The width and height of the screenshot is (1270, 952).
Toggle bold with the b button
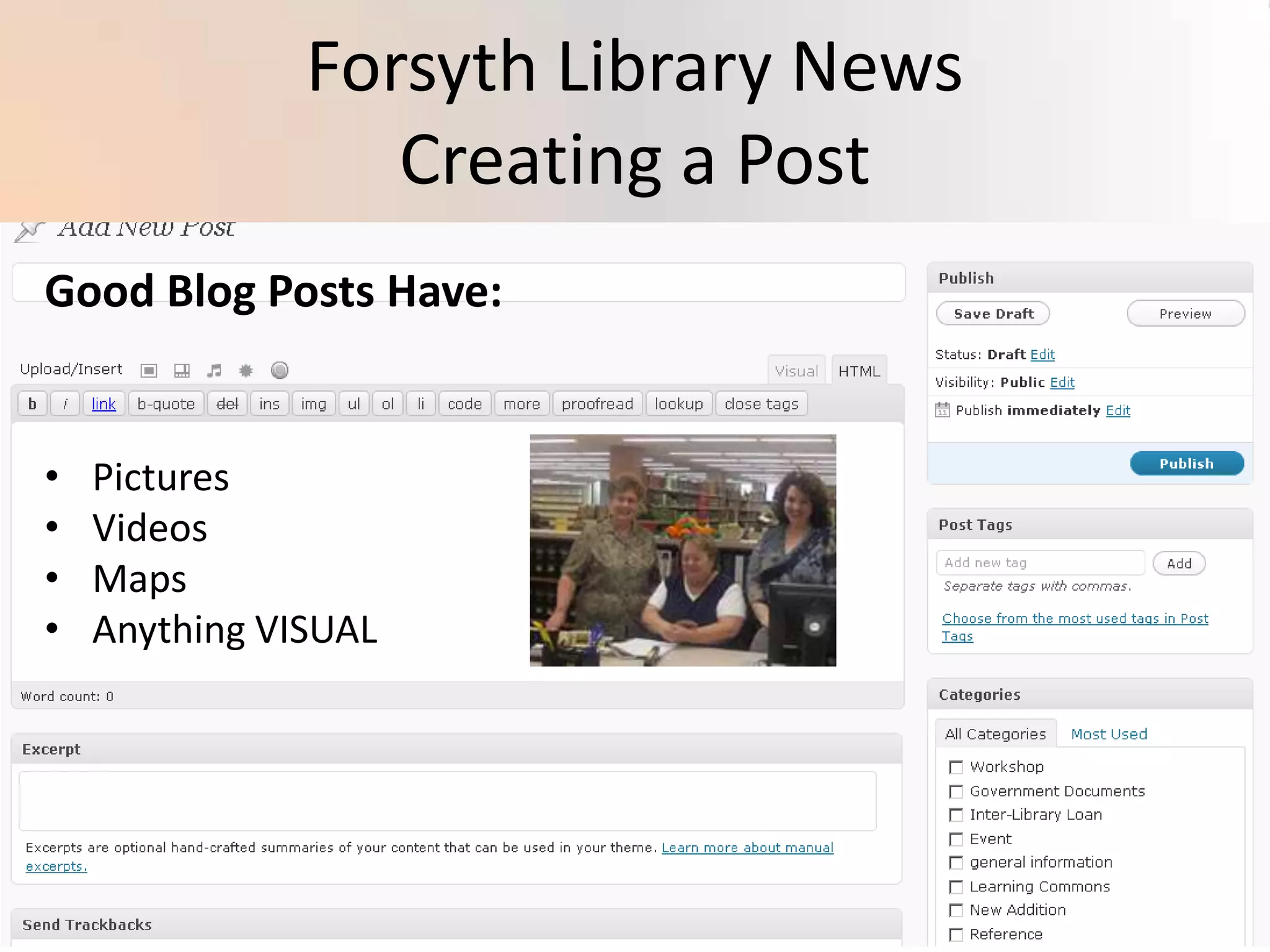coord(32,404)
